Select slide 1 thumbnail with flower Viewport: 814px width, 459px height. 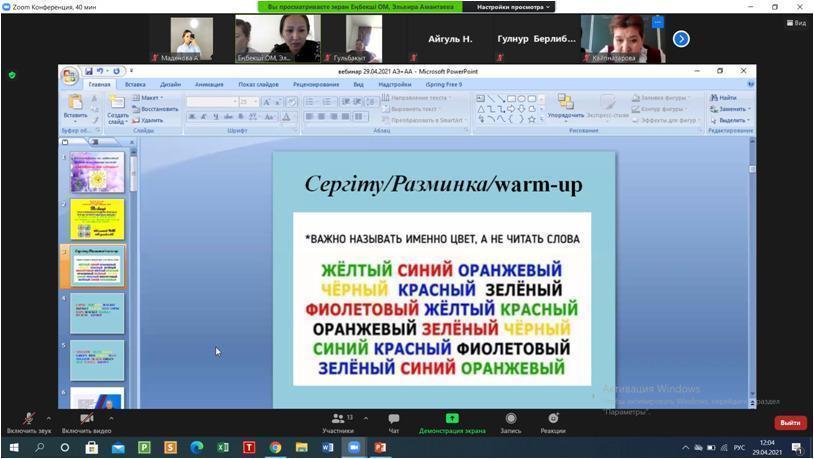tap(97, 172)
